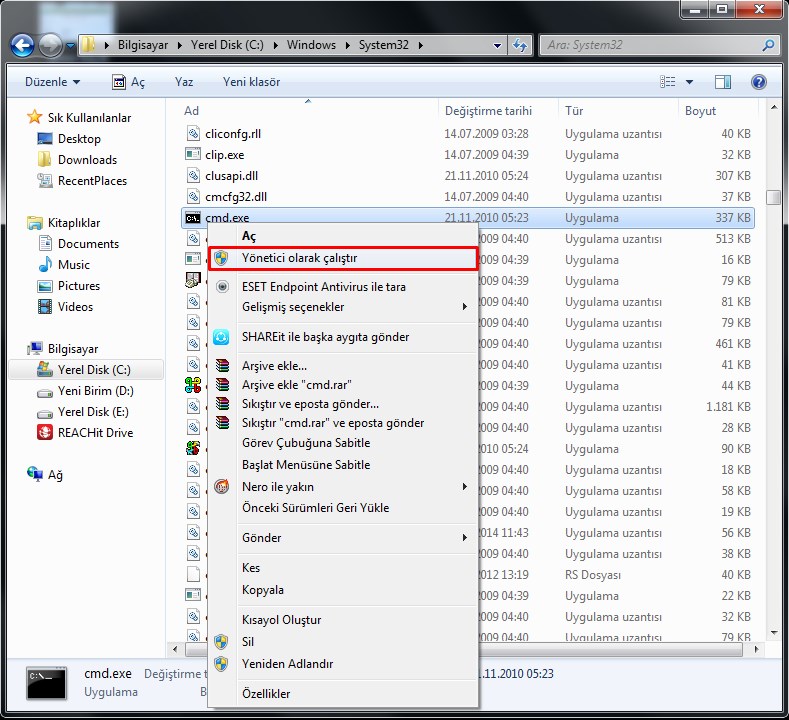
Task: Click the refresh icon beside address bar
Action: coord(520,45)
